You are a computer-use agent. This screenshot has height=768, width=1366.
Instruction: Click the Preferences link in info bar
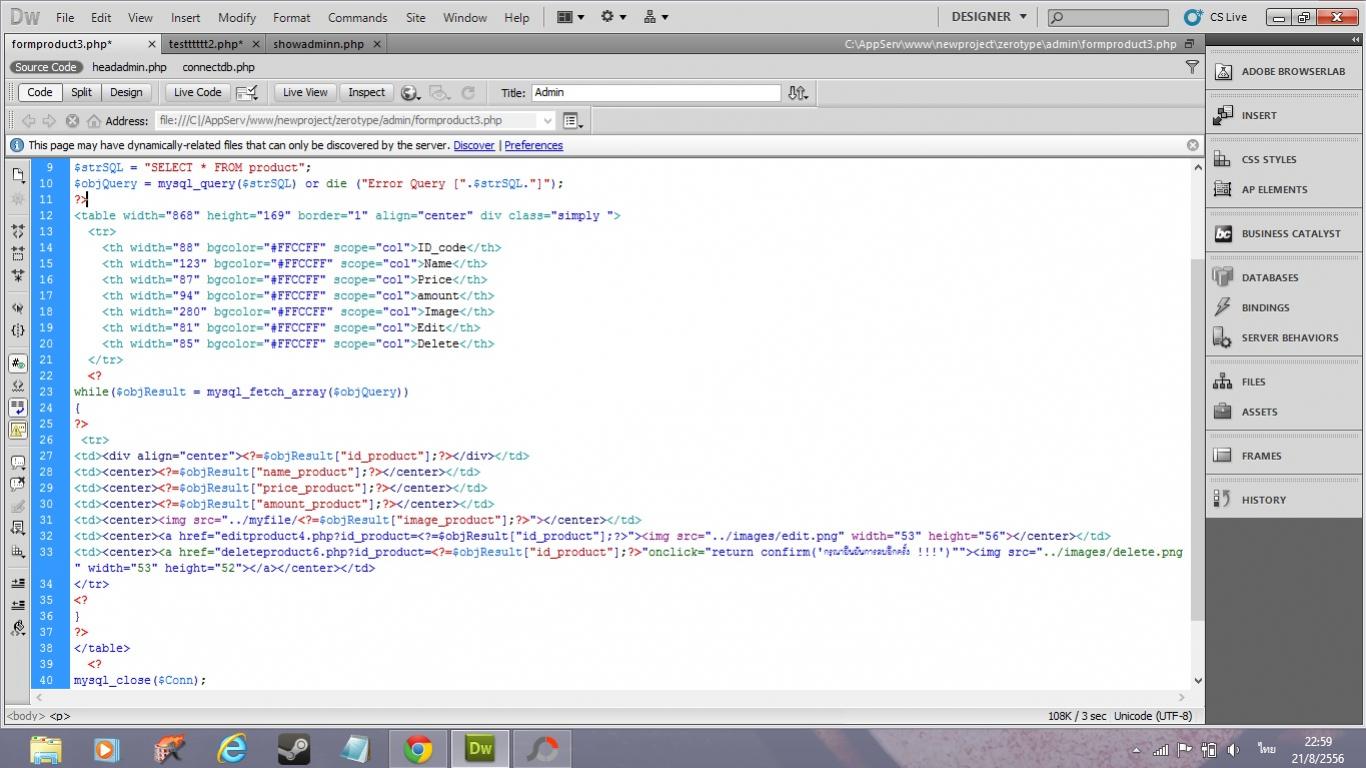tap(533, 145)
